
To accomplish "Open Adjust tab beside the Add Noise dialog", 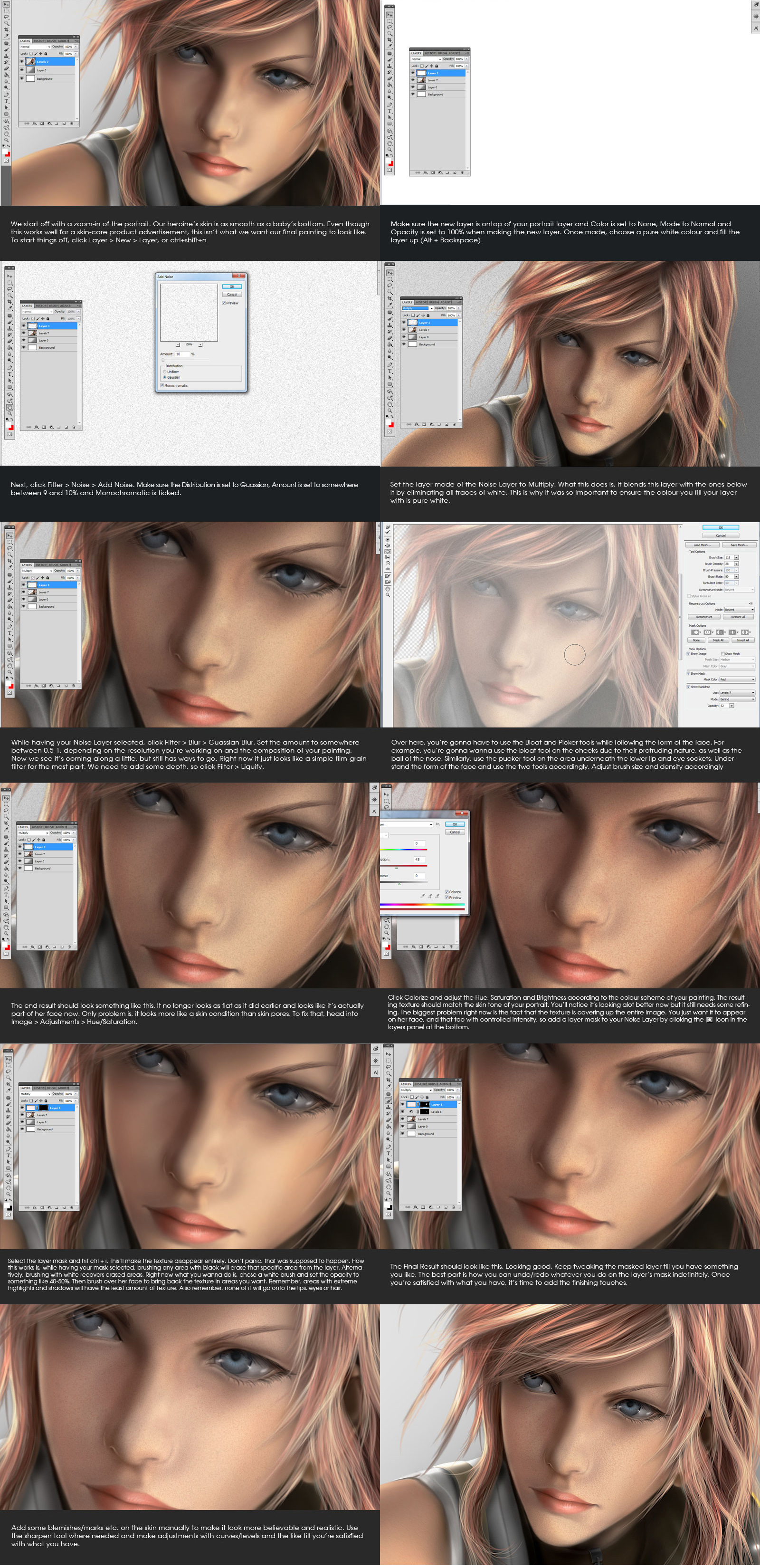I will (x=66, y=306).
